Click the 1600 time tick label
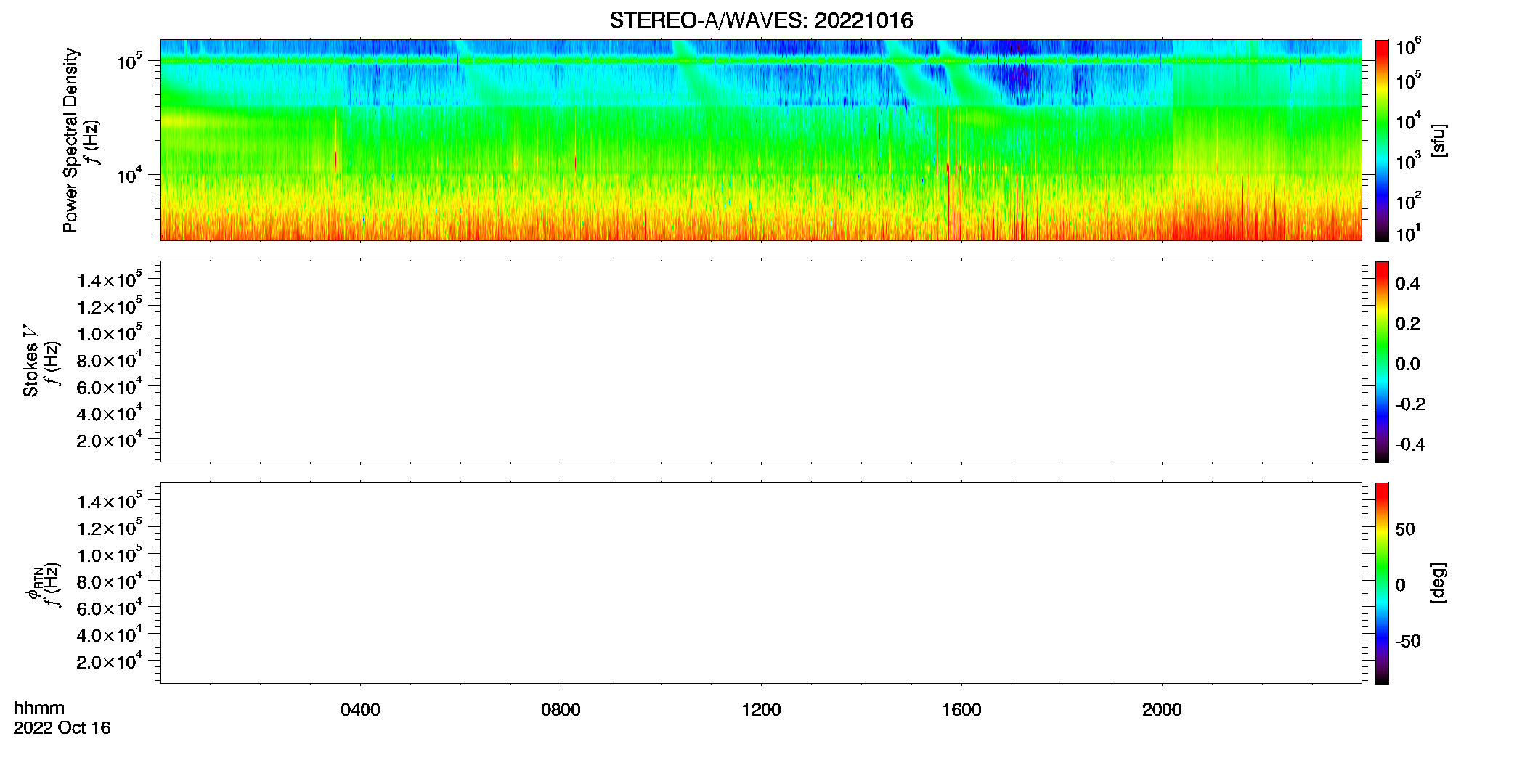The height and width of the screenshot is (784, 1522). 961,710
